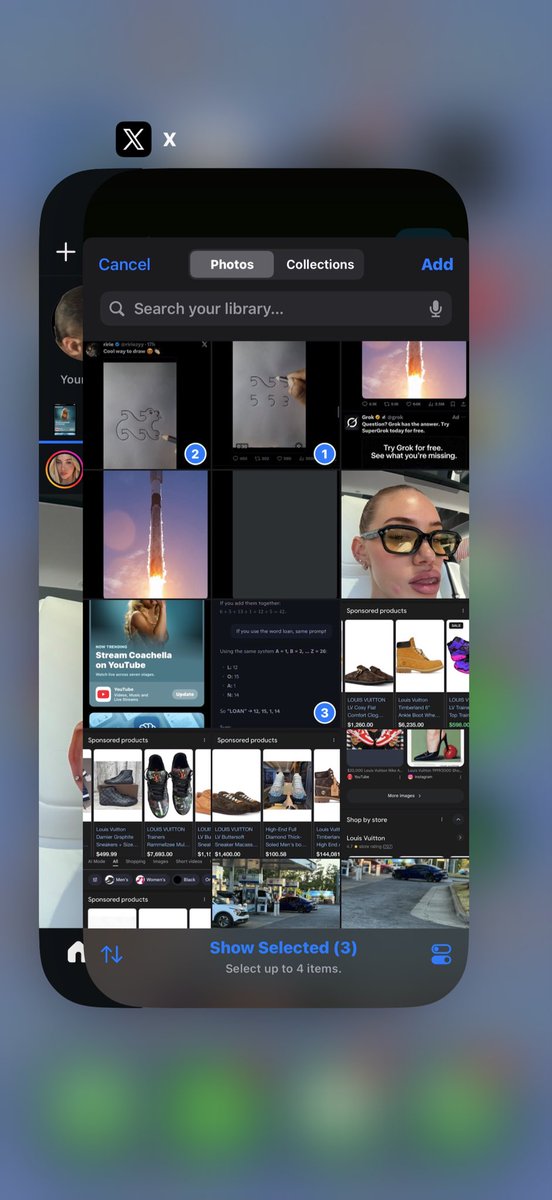Tap Show Selected (3)
Screen dimensions: 552x1200
click(283, 947)
